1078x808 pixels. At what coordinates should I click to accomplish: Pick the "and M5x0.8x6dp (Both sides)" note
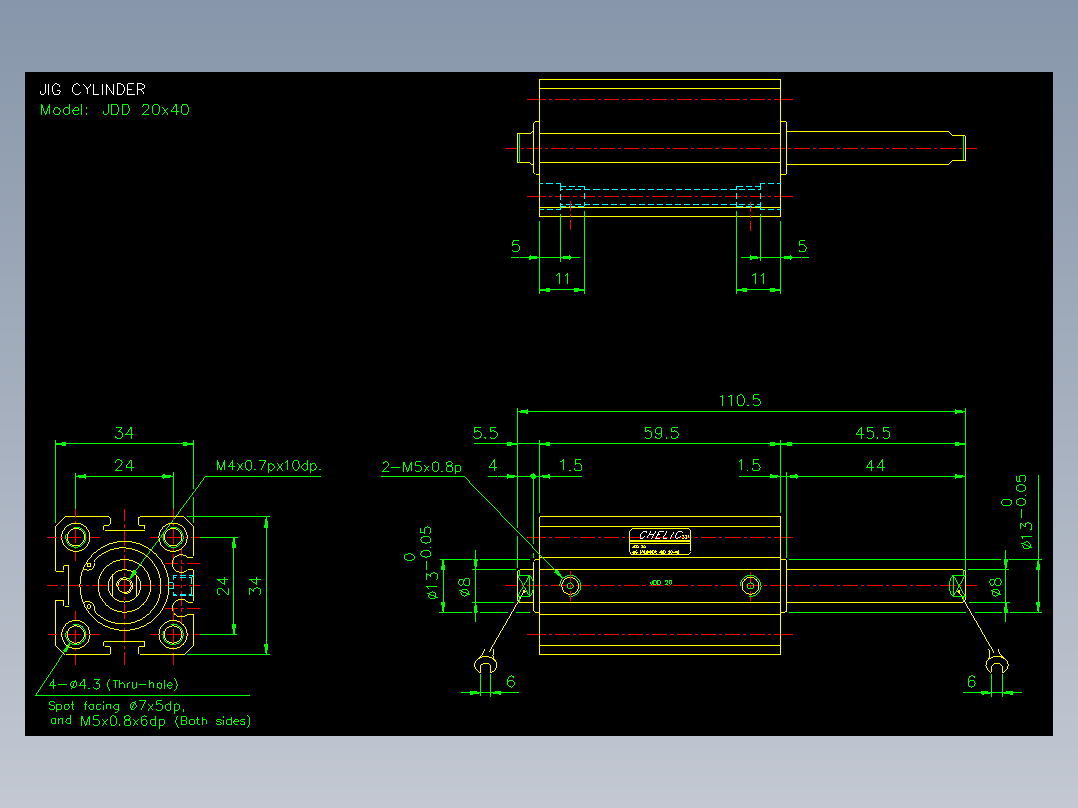pyautogui.click(x=151, y=721)
